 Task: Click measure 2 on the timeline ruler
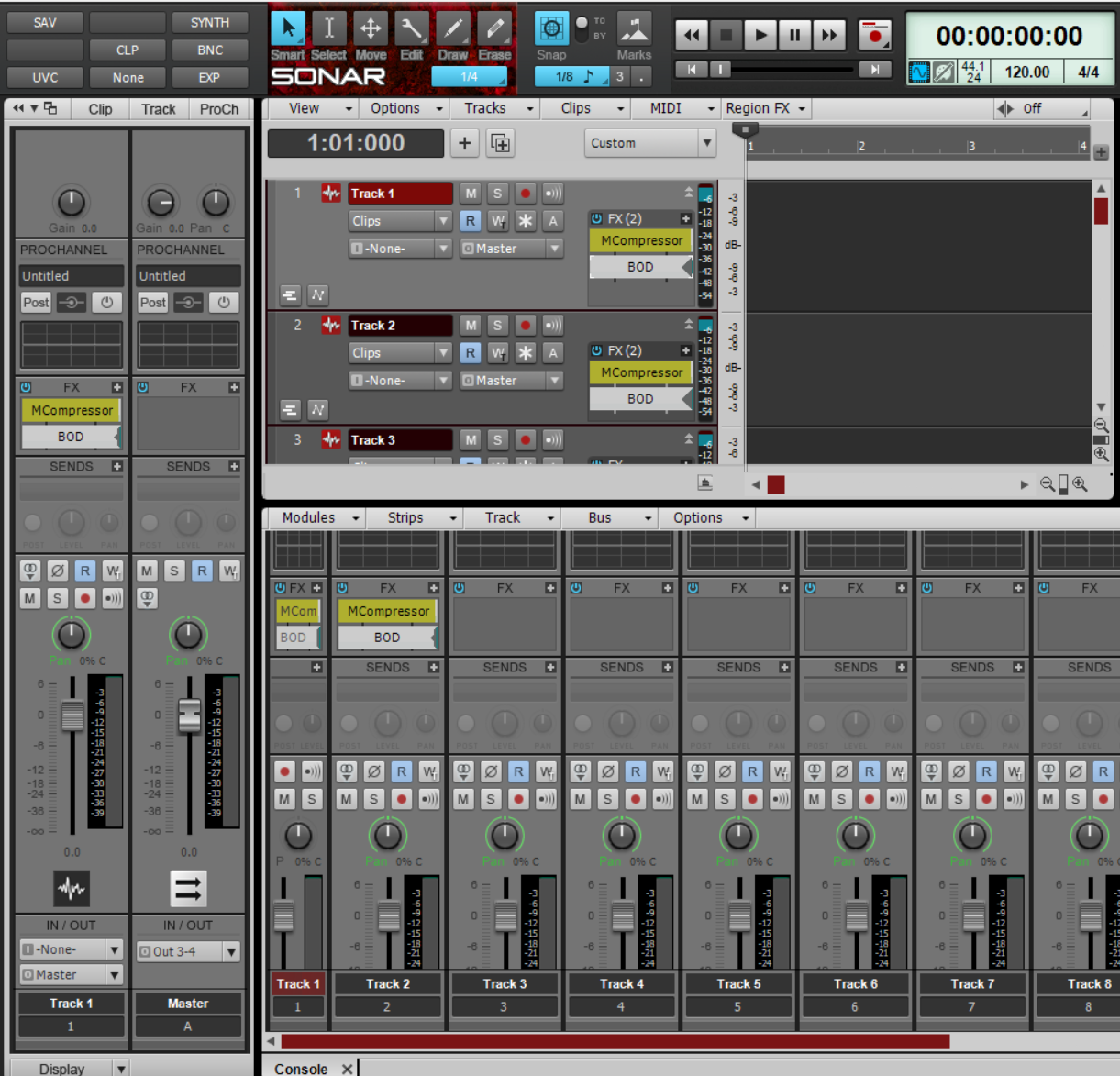[x=861, y=145]
